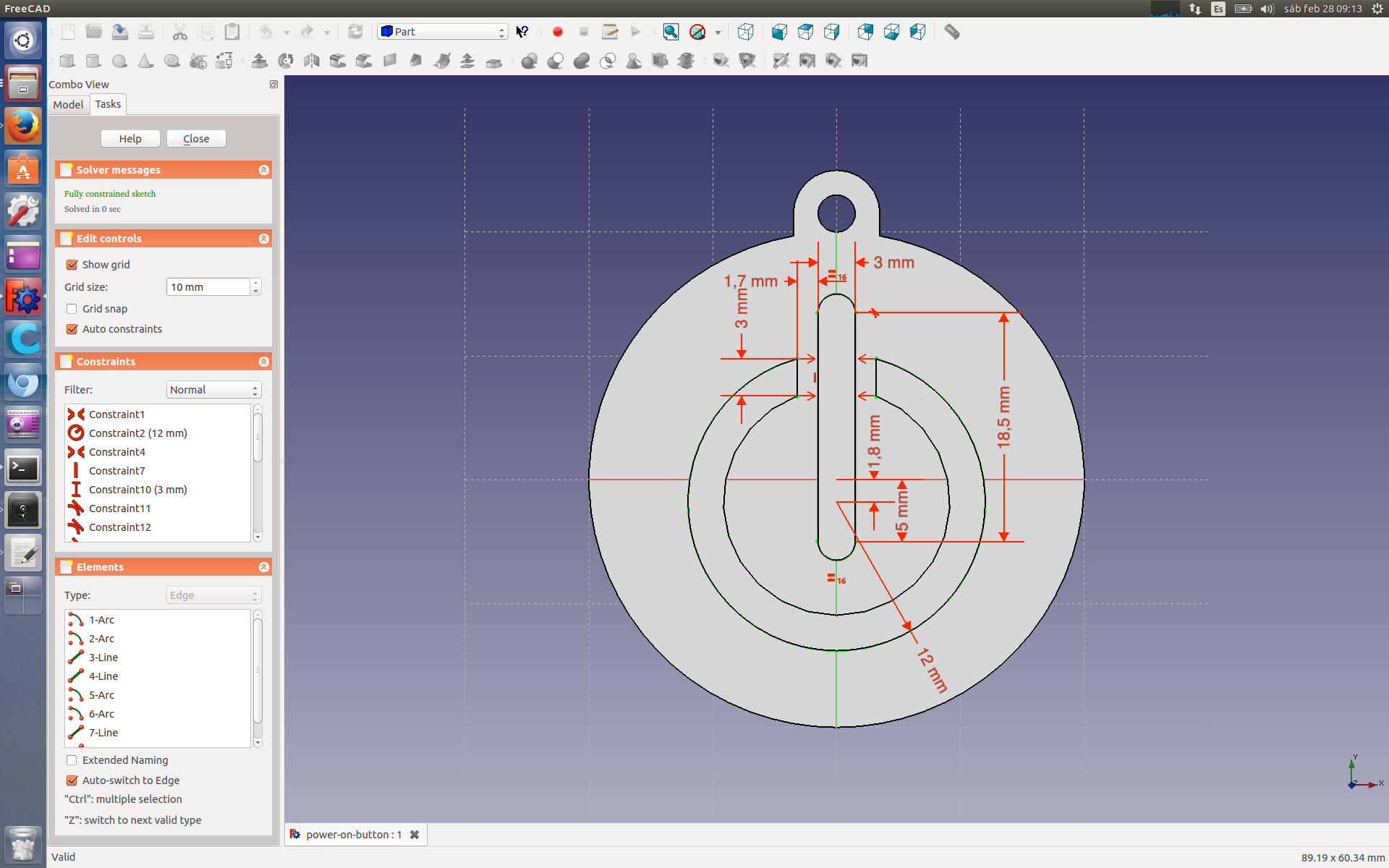Click the Fit All view icon
The width and height of the screenshot is (1389, 868).
[x=671, y=32]
